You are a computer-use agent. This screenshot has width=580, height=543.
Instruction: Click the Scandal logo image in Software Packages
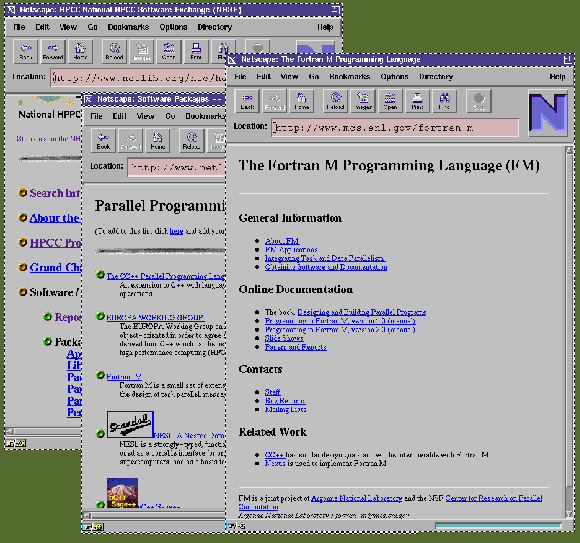130,424
